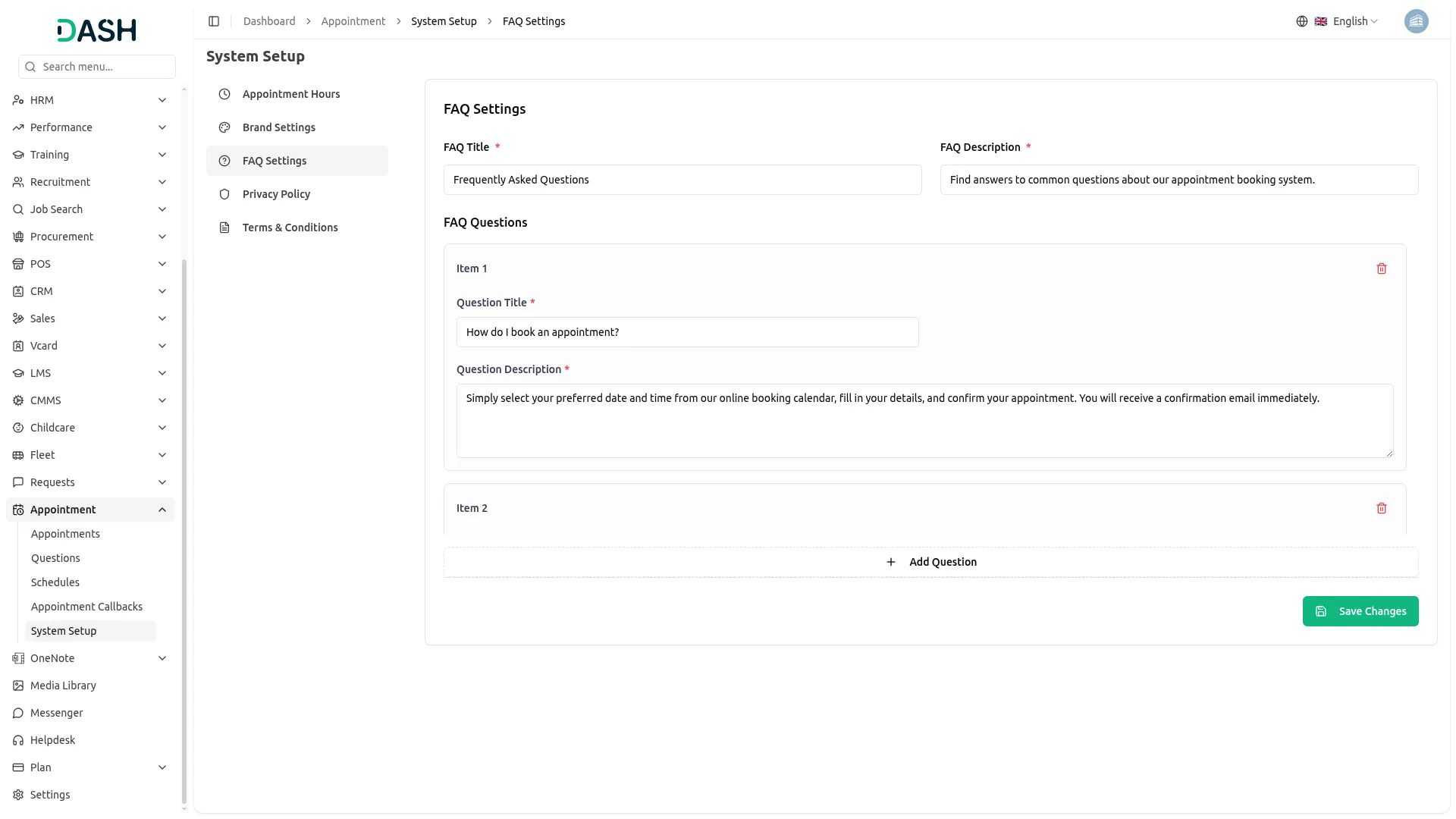Click the user avatar icon
Viewport: 1456px width, 819px height.
[1415, 21]
